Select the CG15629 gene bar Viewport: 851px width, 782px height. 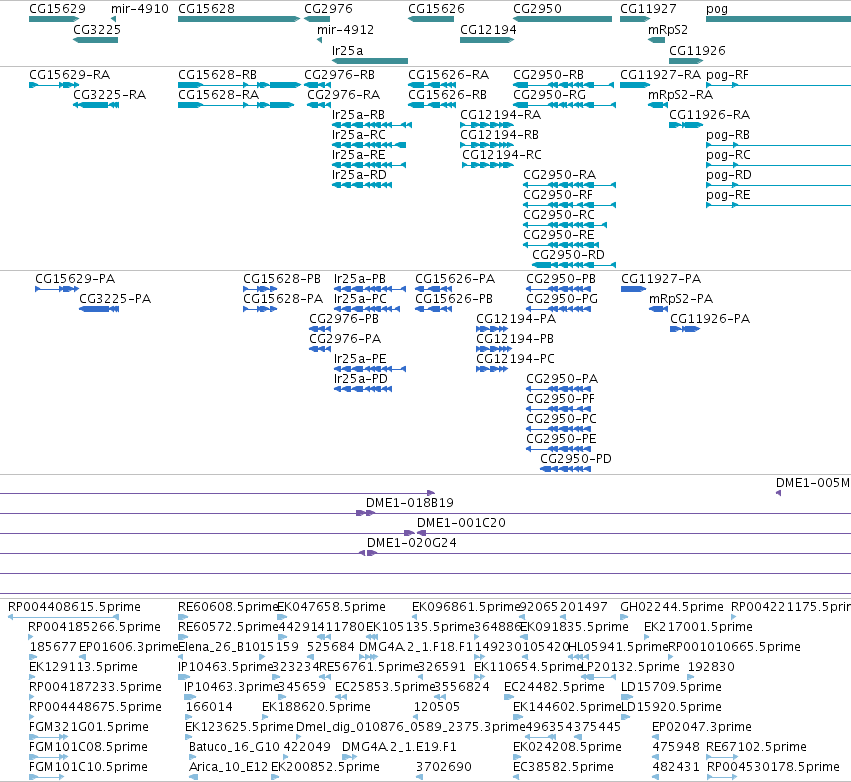tap(54, 19)
